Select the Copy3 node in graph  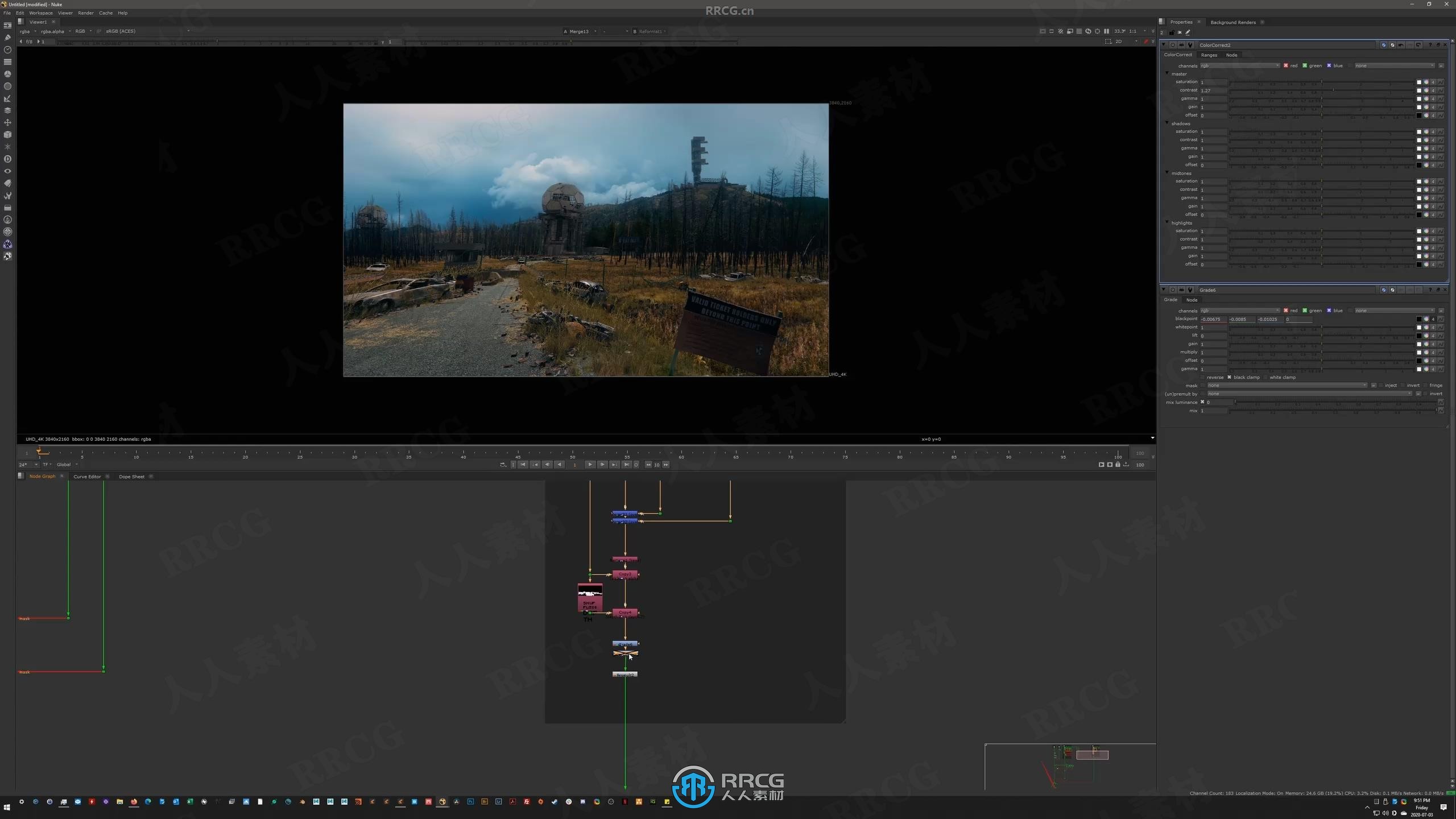coord(625,574)
